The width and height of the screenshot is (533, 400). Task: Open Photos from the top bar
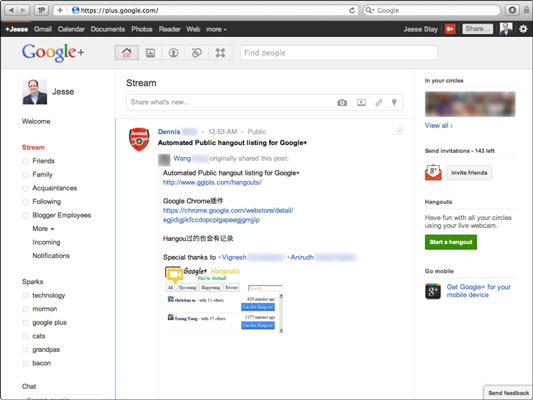[142, 29]
